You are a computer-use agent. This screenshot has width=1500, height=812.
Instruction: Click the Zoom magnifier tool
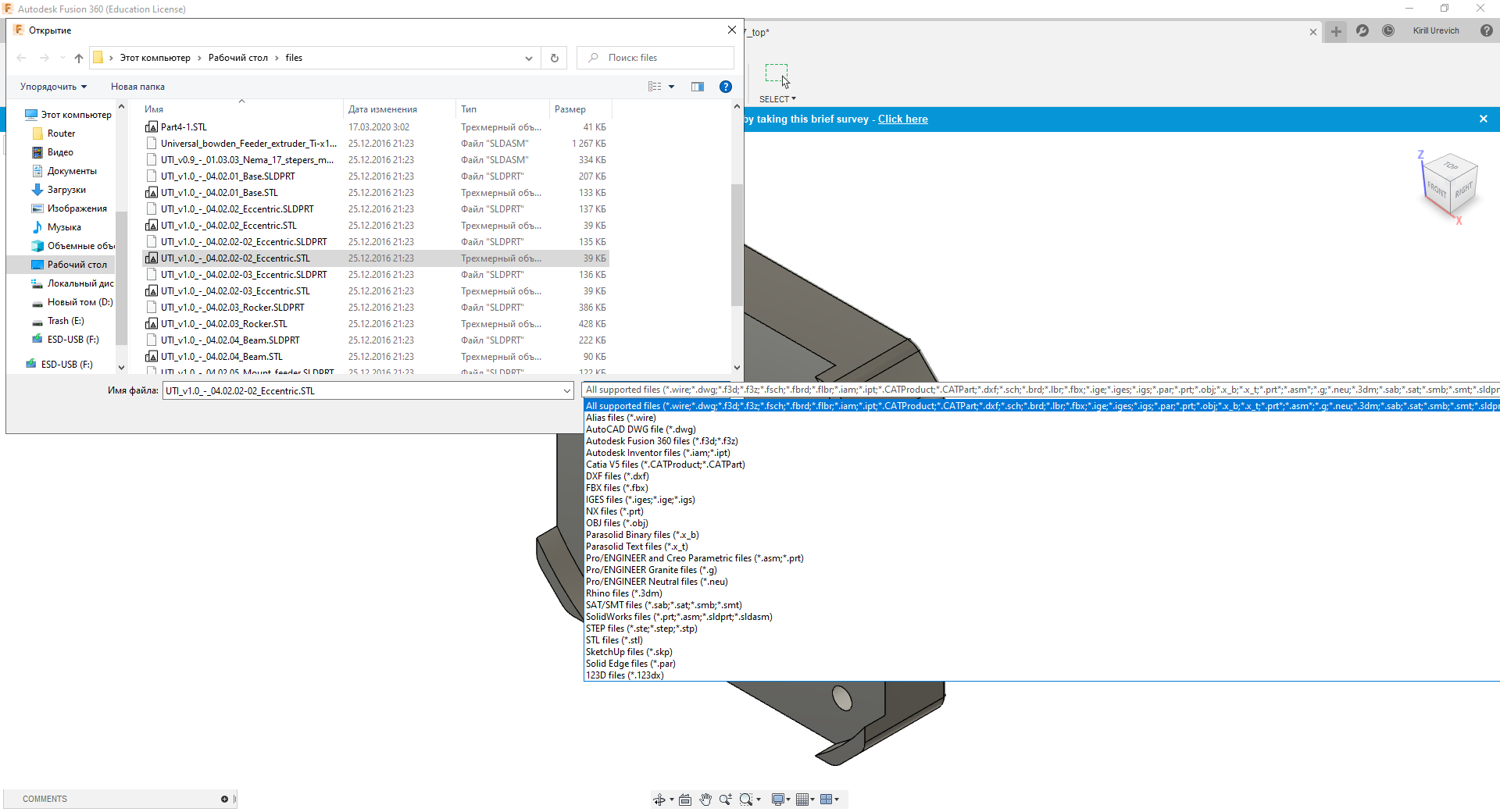(x=725, y=800)
